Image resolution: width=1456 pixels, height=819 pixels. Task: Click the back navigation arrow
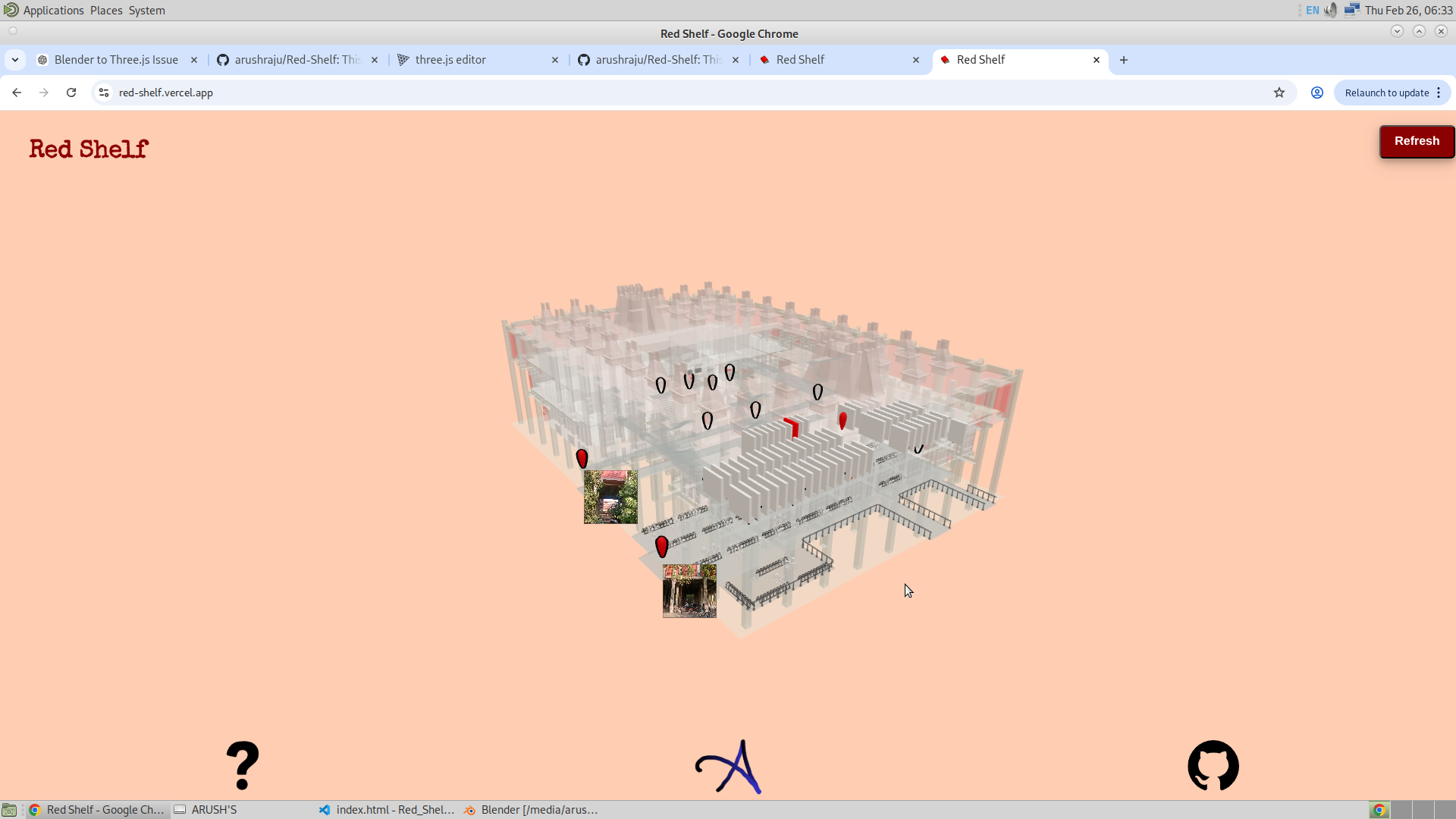click(17, 92)
